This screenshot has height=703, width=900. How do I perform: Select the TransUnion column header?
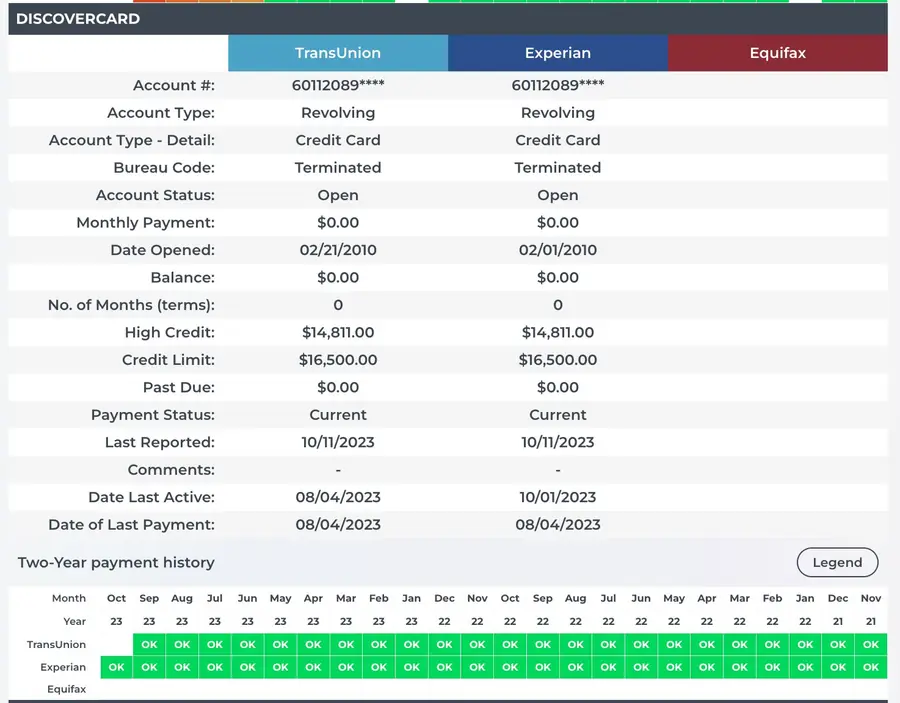(x=338, y=53)
